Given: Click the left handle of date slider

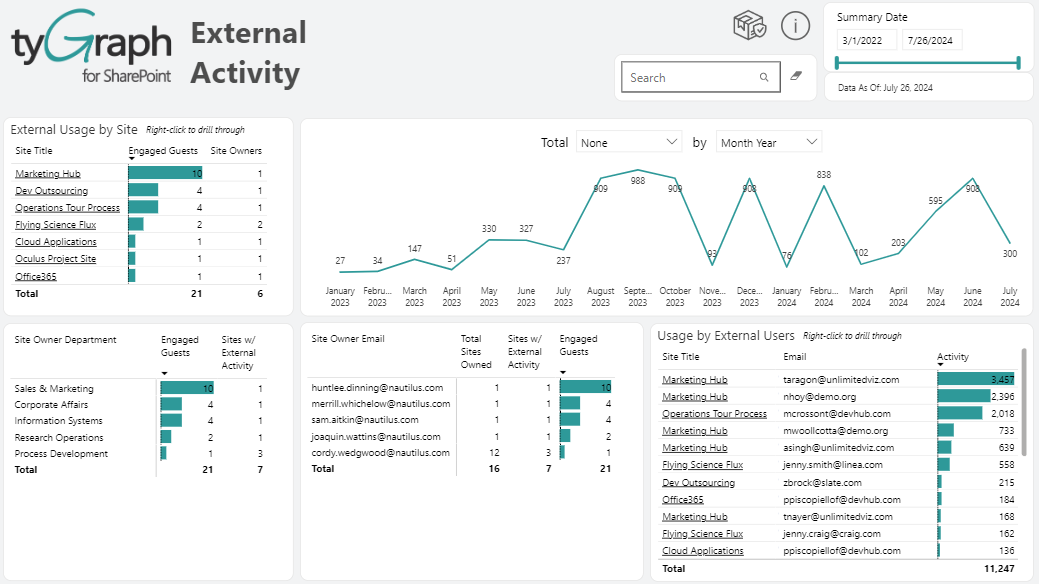Looking at the screenshot, I should [837, 63].
